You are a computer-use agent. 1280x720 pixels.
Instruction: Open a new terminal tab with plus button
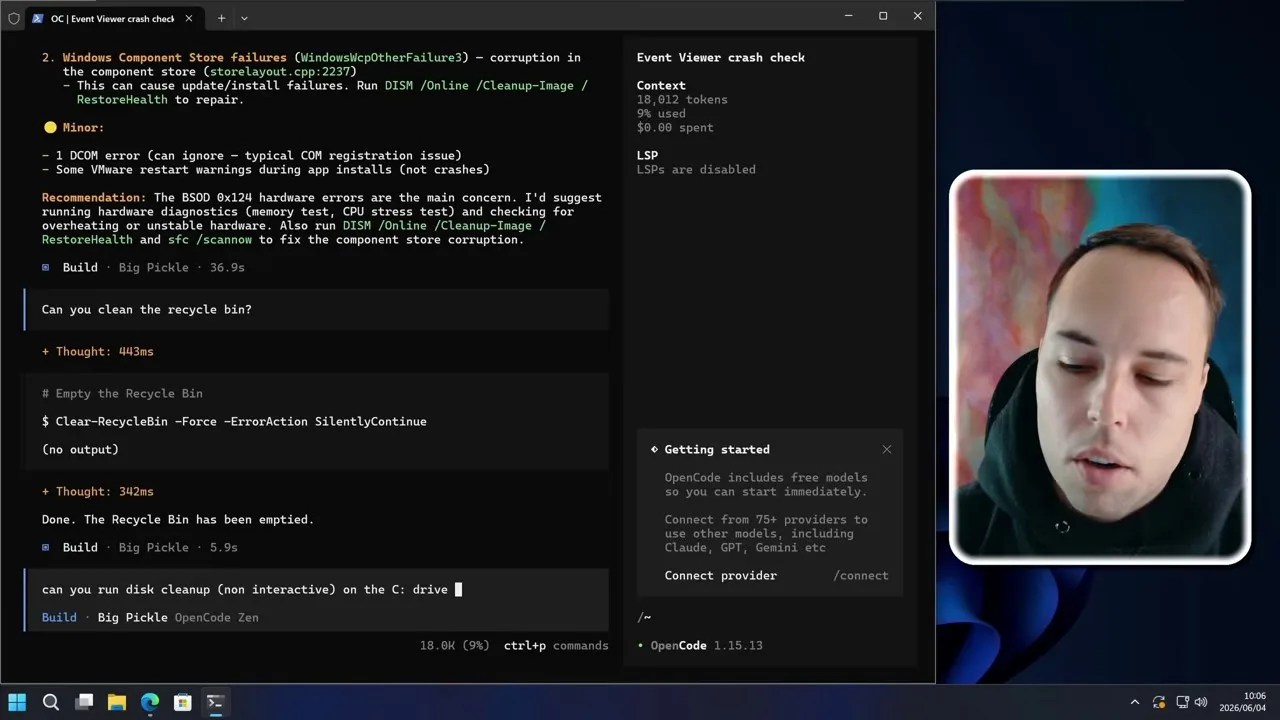tap(221, 18)
